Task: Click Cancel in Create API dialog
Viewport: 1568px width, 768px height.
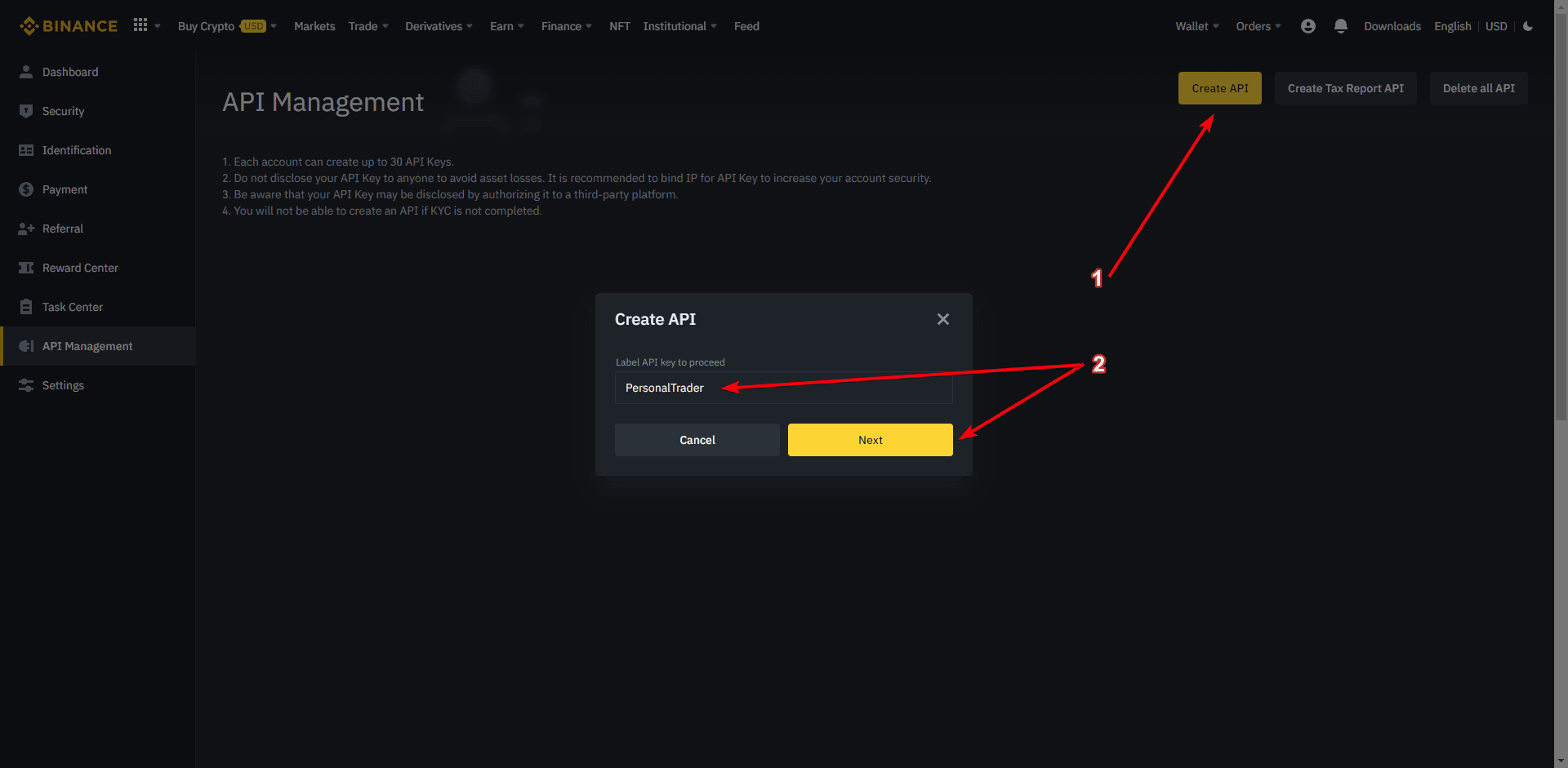Action: coord(697,440)
